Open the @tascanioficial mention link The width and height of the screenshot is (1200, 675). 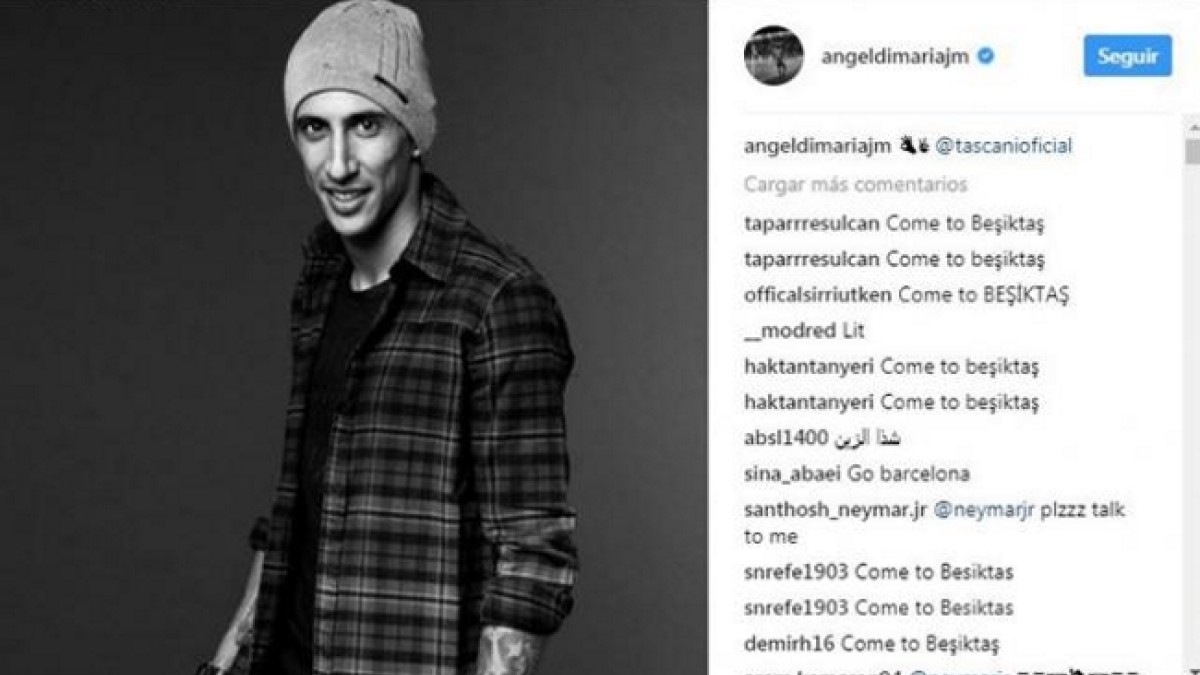pos(1004,146)
